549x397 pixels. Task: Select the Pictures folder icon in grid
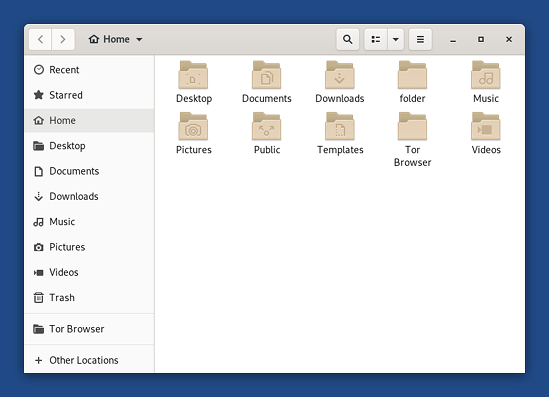point(194,126)
